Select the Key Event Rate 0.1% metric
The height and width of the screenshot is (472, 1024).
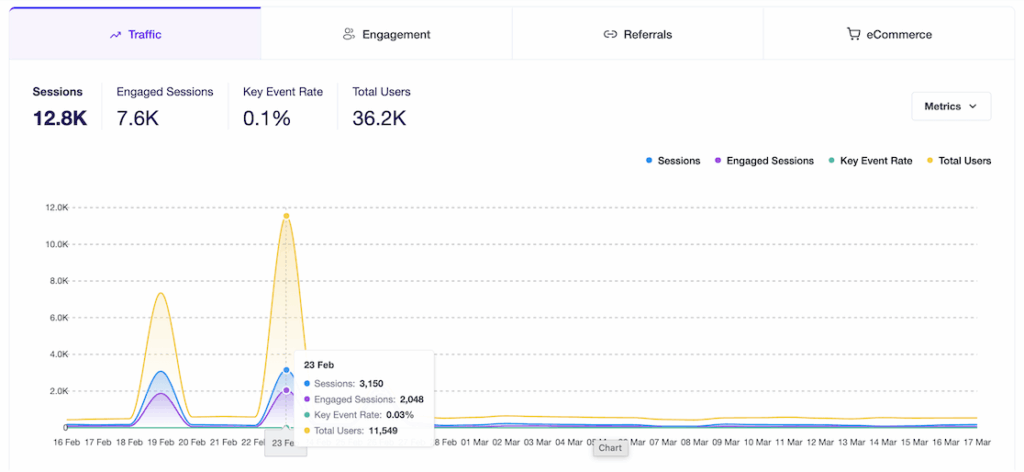click(x=283, y=106)
